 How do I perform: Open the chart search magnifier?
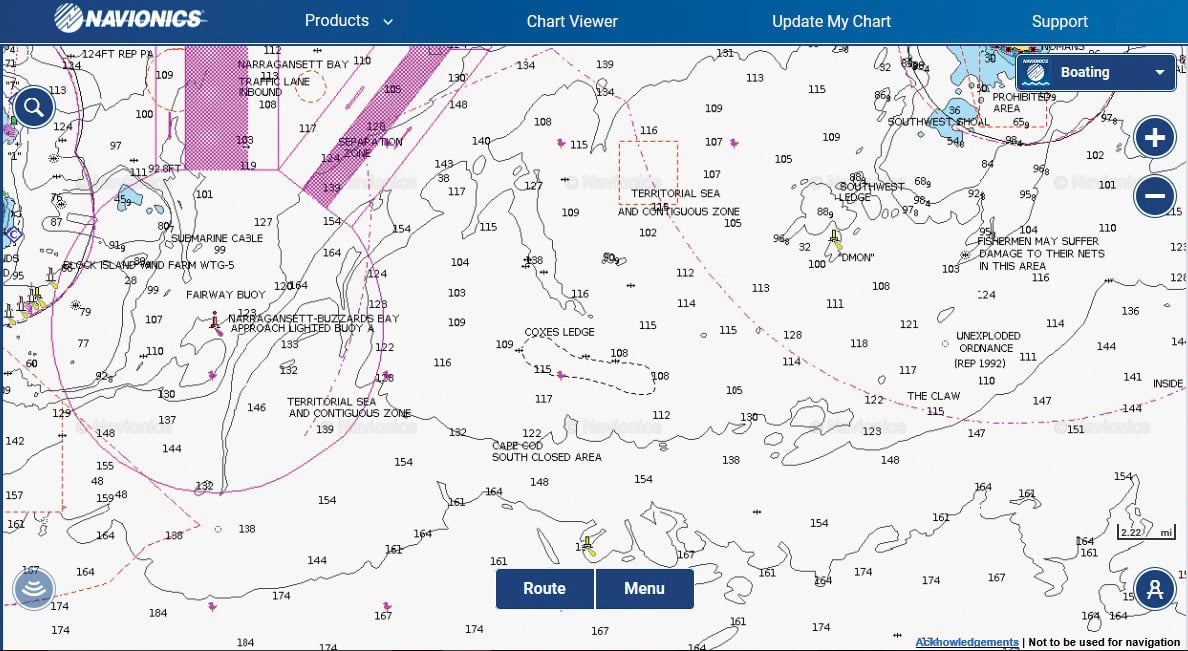[34, 107]
